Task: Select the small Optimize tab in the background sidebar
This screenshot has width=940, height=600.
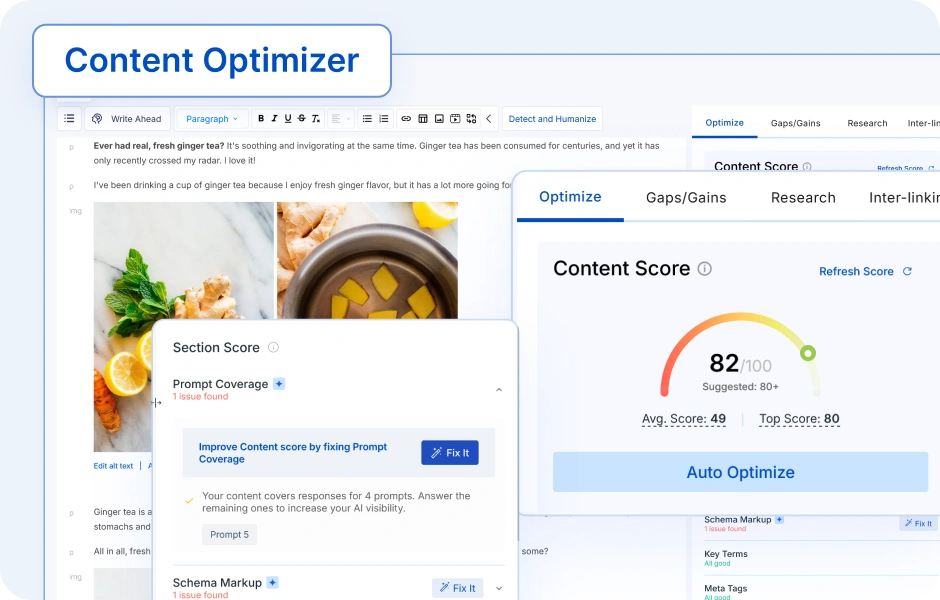Action: [x=724, y=123]
